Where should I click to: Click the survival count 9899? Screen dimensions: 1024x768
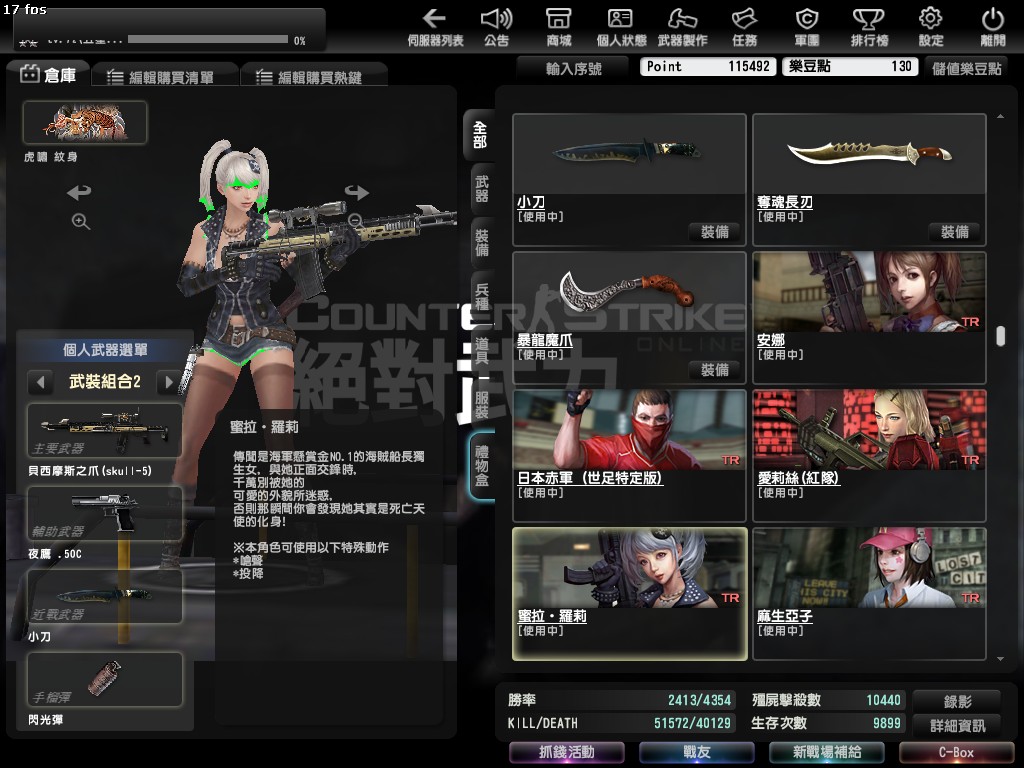pos(886,723)
